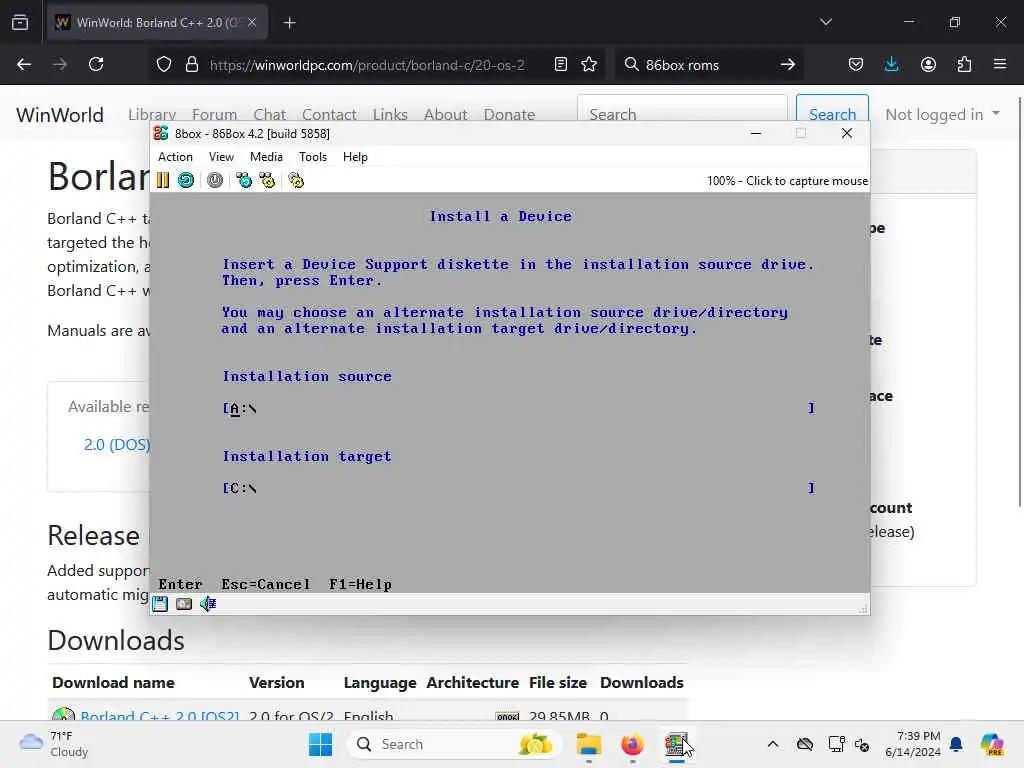Image resolution: width=1024 pixels, height=768 pixels.
Task: Click the Firefox tracking protection shield icon
Action: (x=164, y=64)
